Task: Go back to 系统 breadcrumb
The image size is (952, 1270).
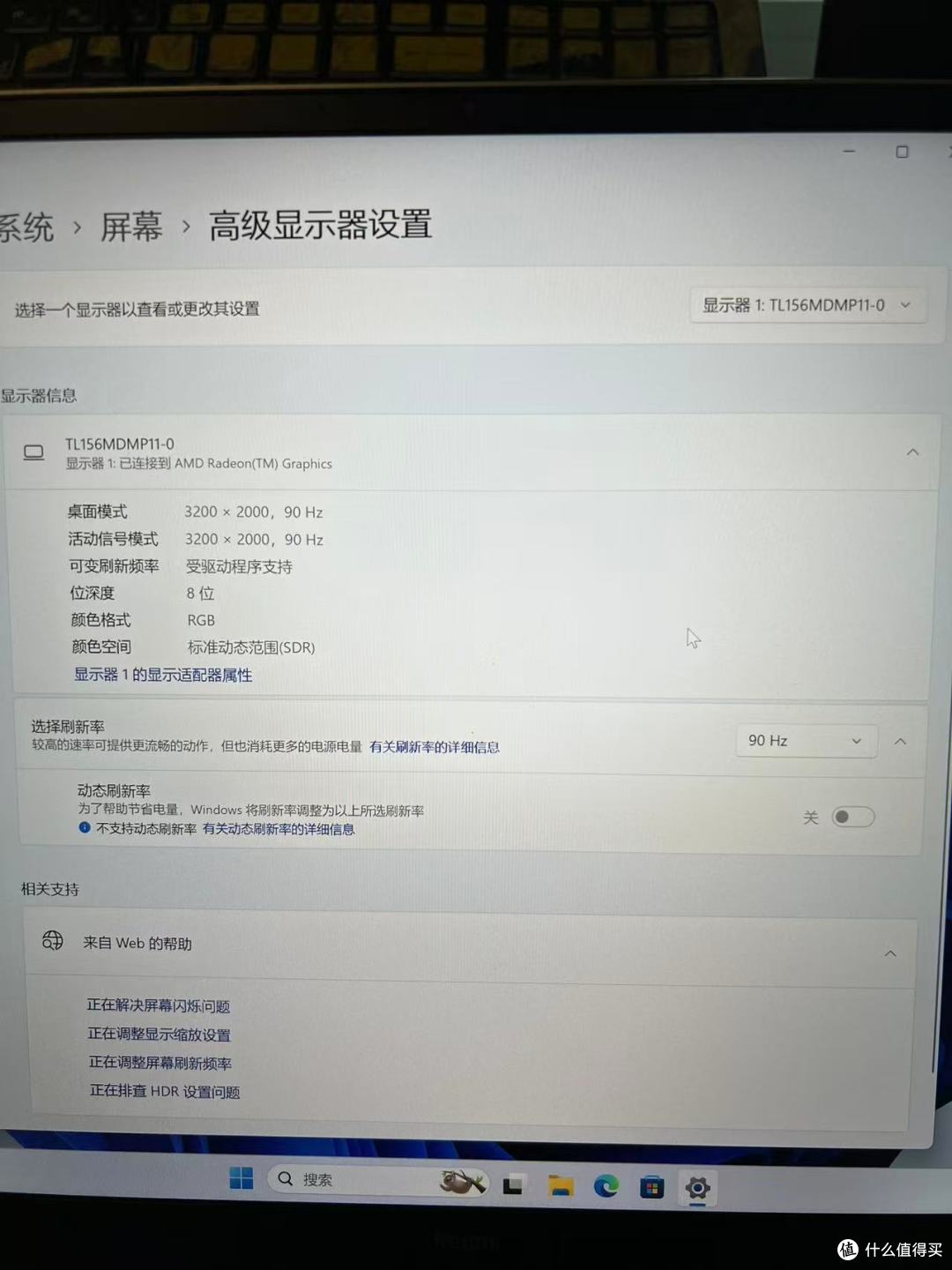Action: click(26, 228)
